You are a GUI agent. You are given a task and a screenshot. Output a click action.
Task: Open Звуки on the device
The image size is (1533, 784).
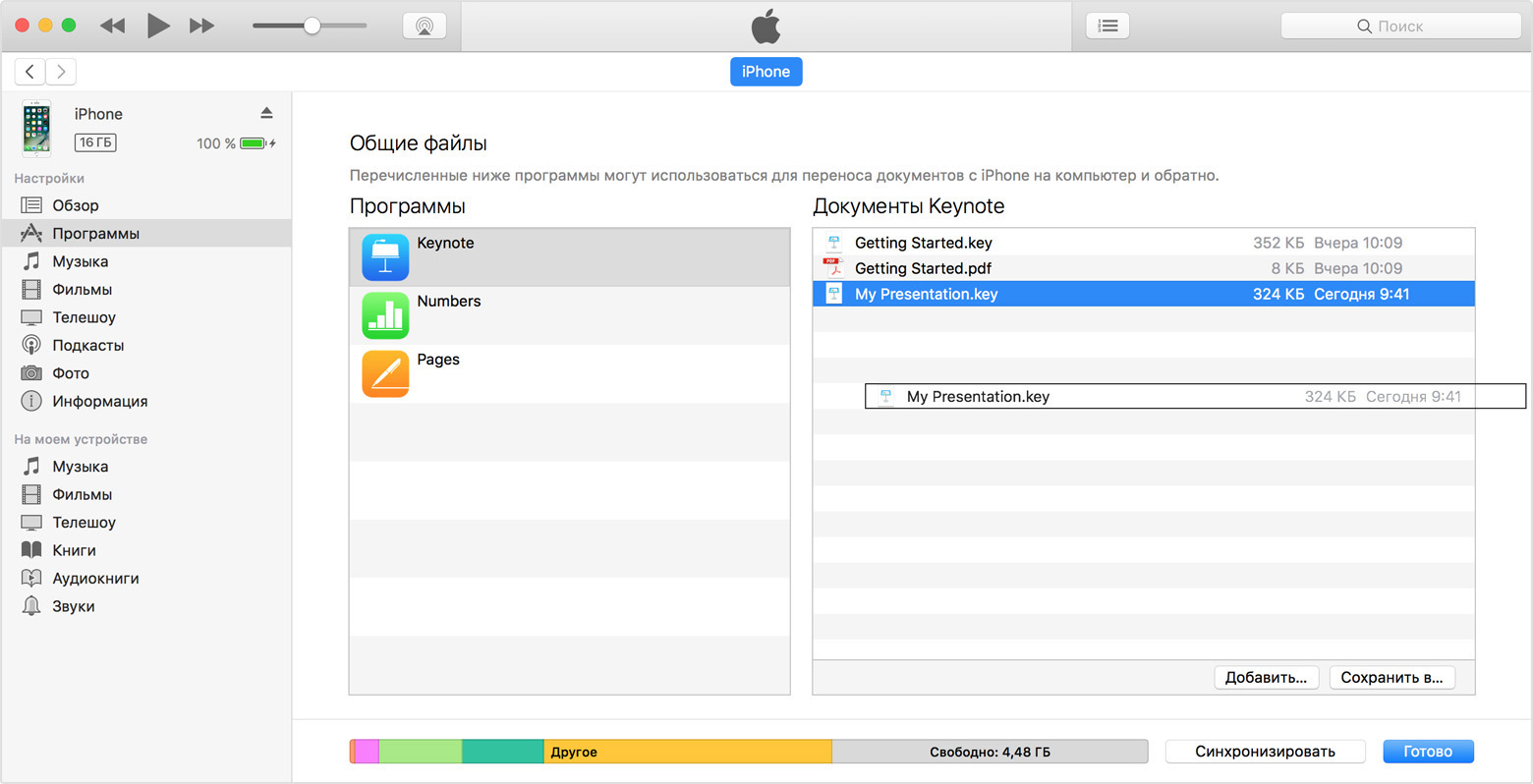[x=146, y=607]
